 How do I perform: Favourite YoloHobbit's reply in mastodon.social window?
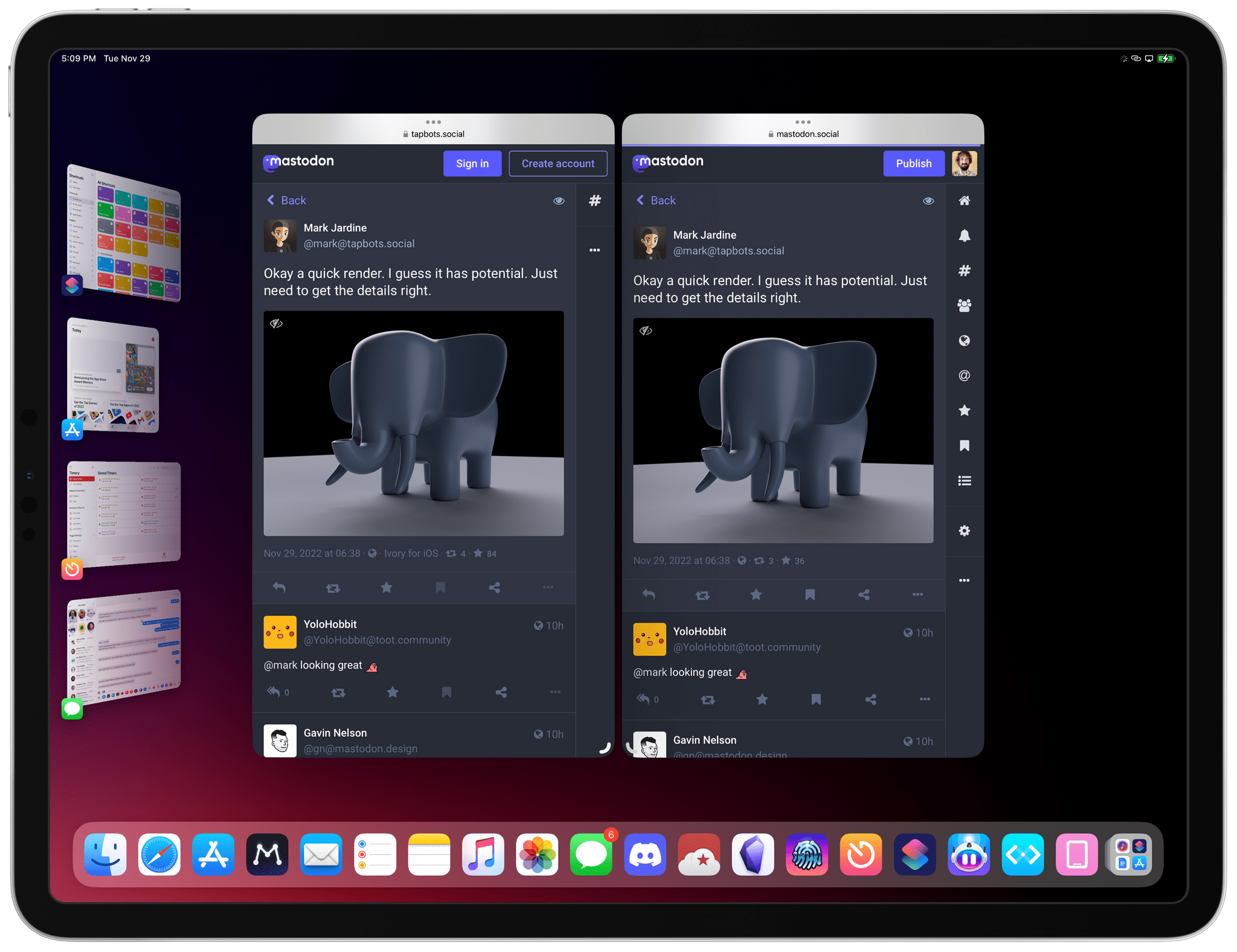coord(762,700)
